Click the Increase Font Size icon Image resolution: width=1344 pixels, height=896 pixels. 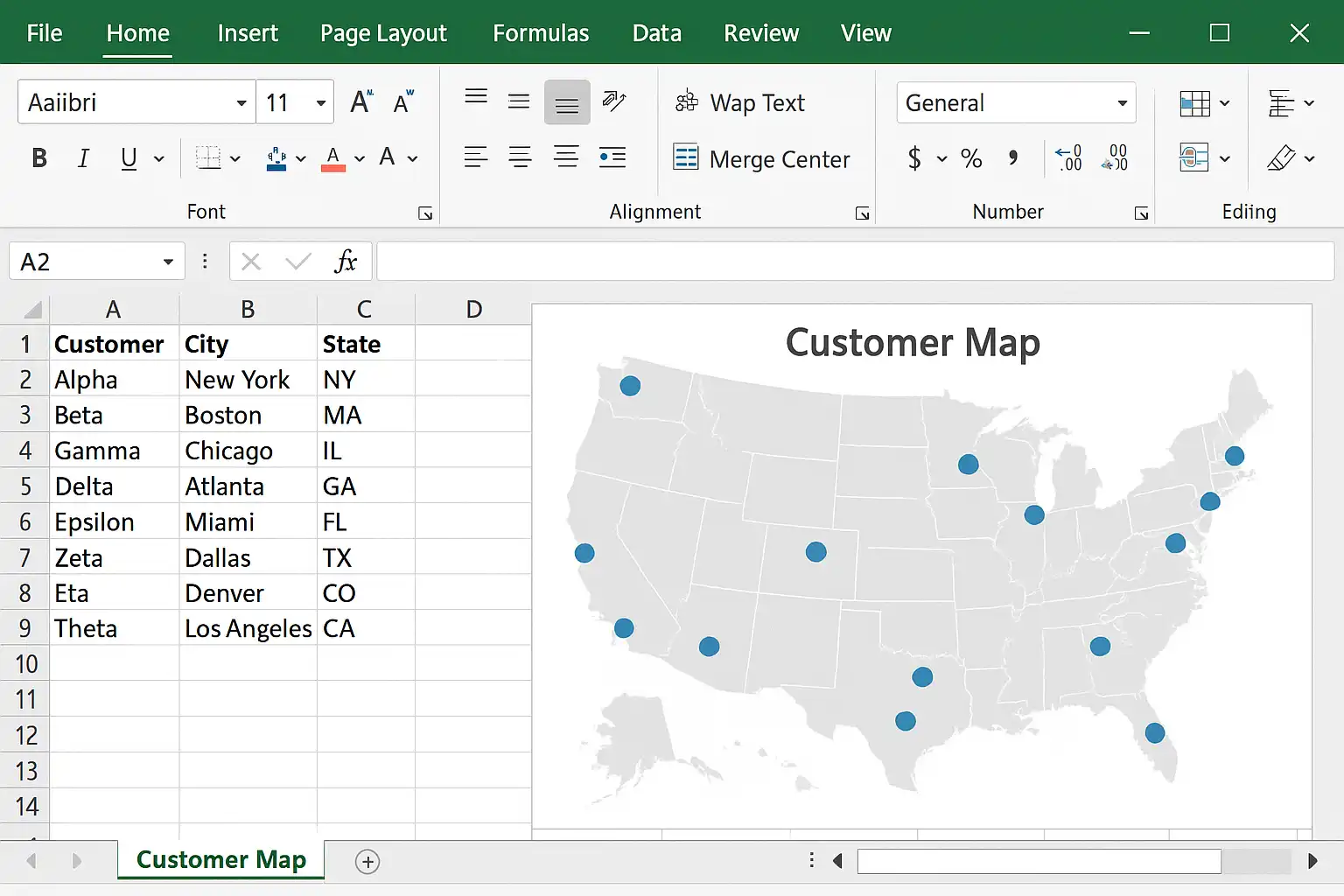tap(360, 102)
